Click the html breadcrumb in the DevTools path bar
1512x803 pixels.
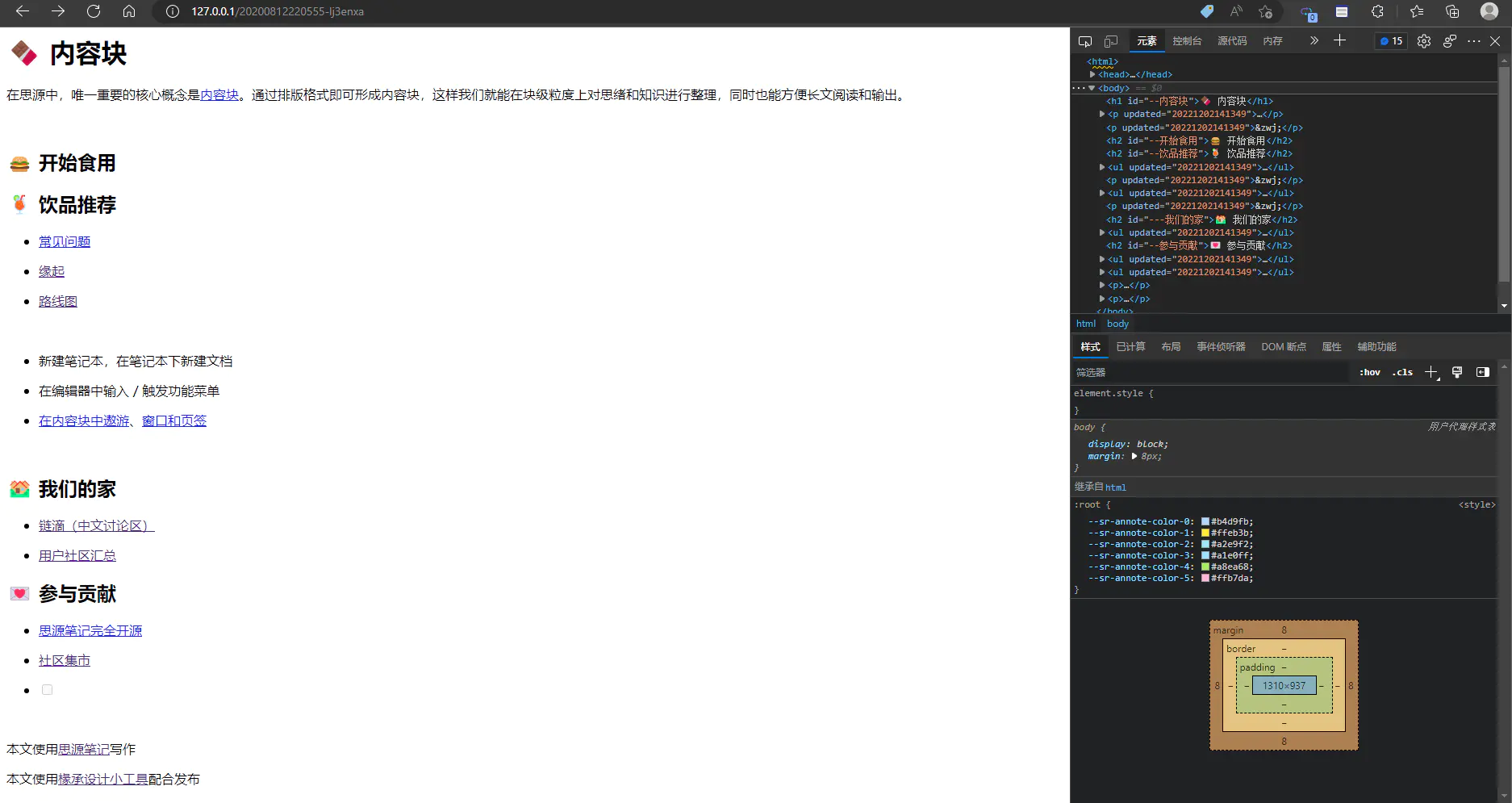[x=1086, y=324]
